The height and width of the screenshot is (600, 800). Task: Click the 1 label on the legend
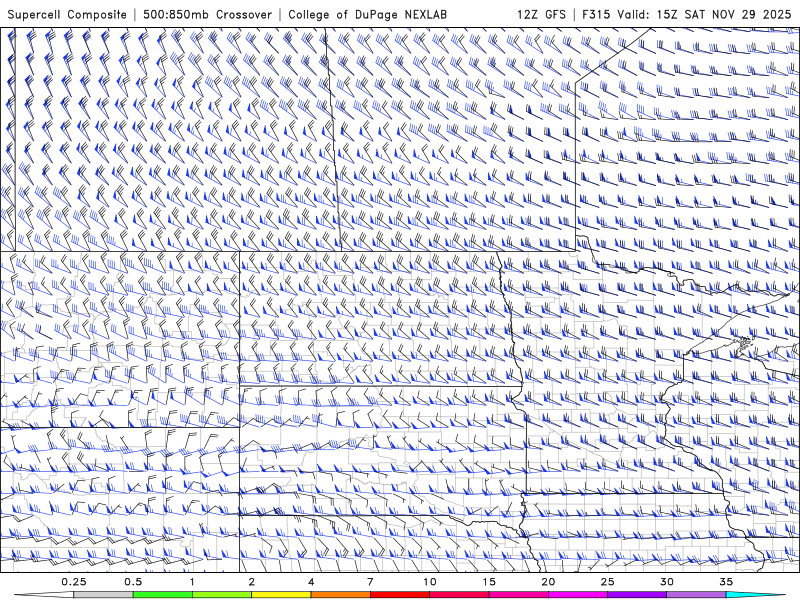(x=192, y=582)
